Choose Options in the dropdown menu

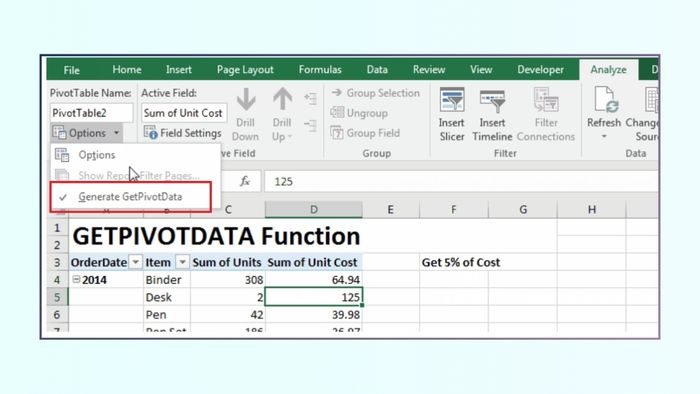click(x=136, y=155)
